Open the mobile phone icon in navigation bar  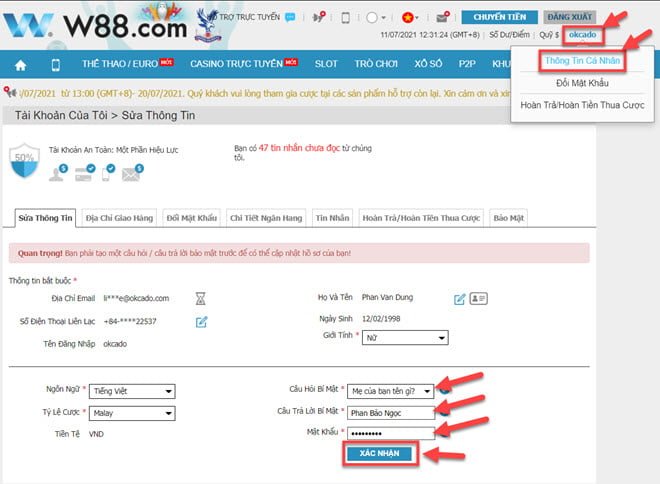pyautogui.click(x=56, y=65)
